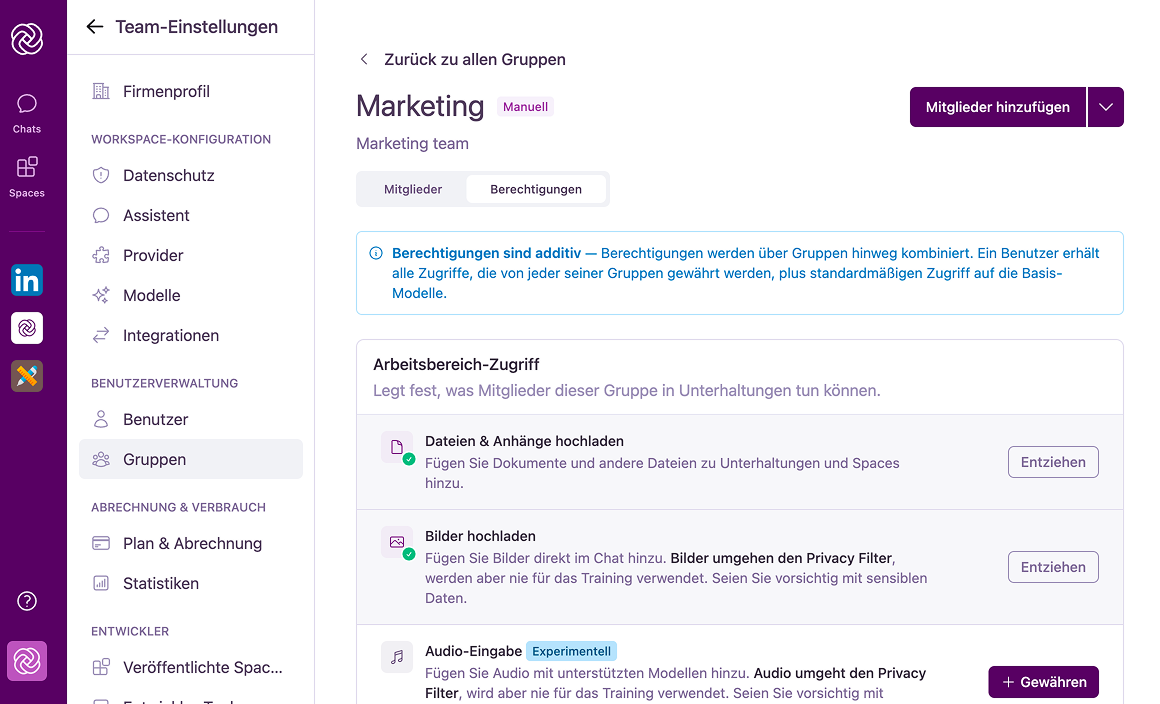This screenshot has width=1160, height=704.
Task: Open the Assistent settings page
Action: 191,215
